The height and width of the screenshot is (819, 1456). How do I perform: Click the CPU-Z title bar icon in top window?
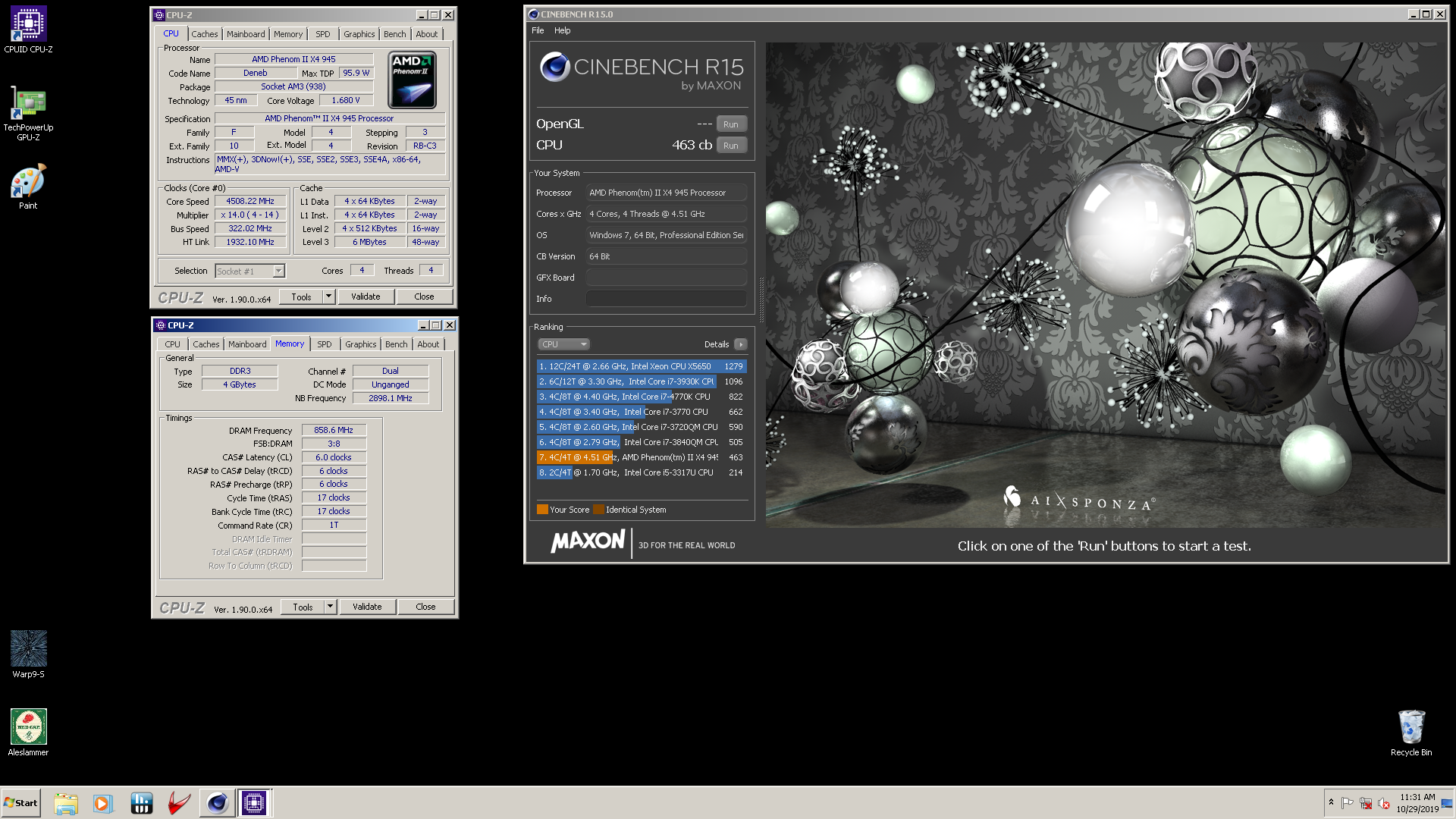pyautogui.click(x=159, y=14)
